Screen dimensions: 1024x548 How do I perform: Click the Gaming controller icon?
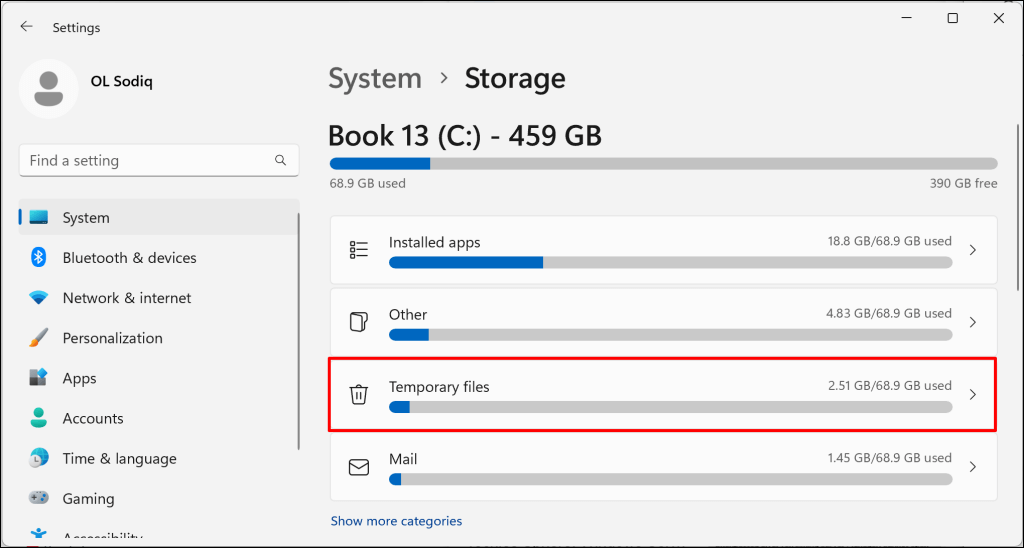coord(39,498)
